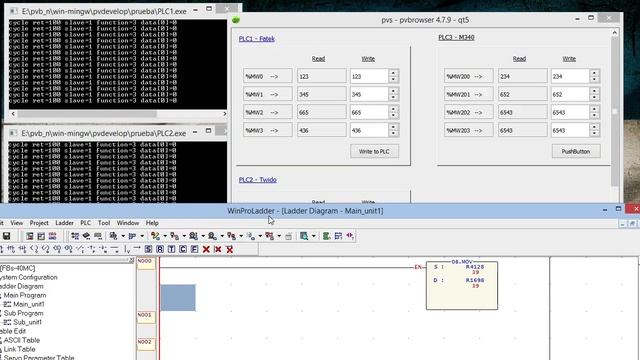This screenshot has height=360, width=640.
Task: Click the green pvbrowser app icon
Action: pyautogui.click(x=236, y=20)
